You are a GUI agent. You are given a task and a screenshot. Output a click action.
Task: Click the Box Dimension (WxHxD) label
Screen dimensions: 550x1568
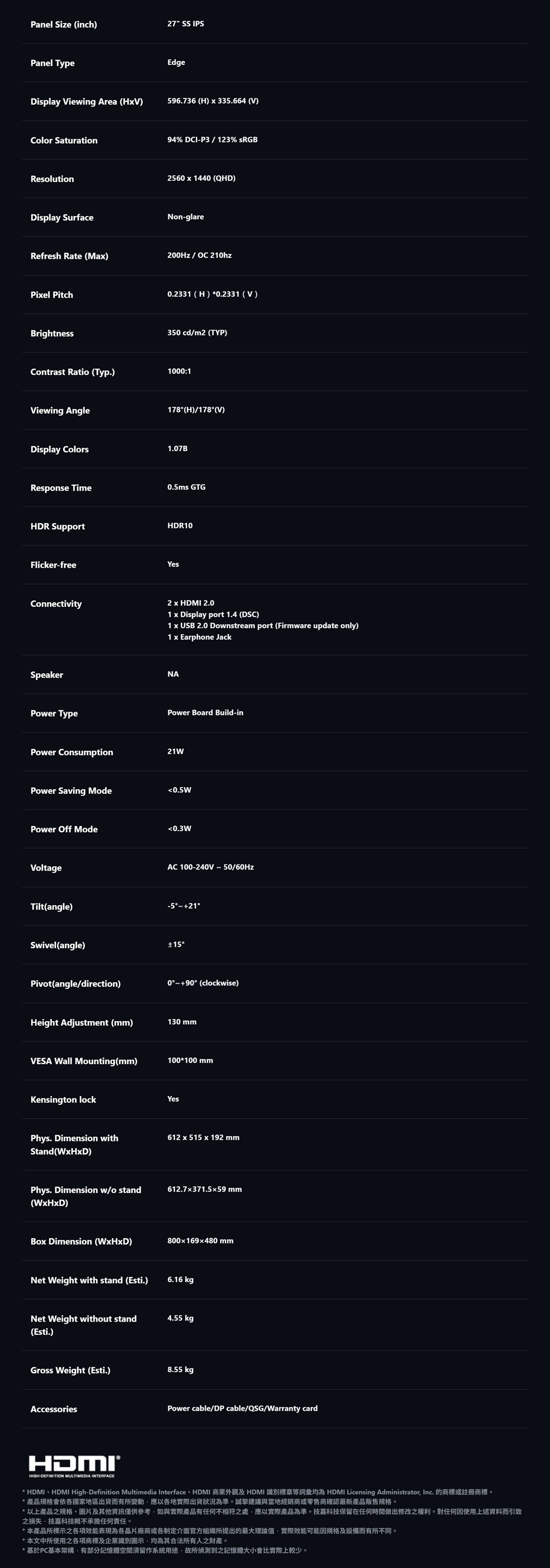[x=81, y=1242]
